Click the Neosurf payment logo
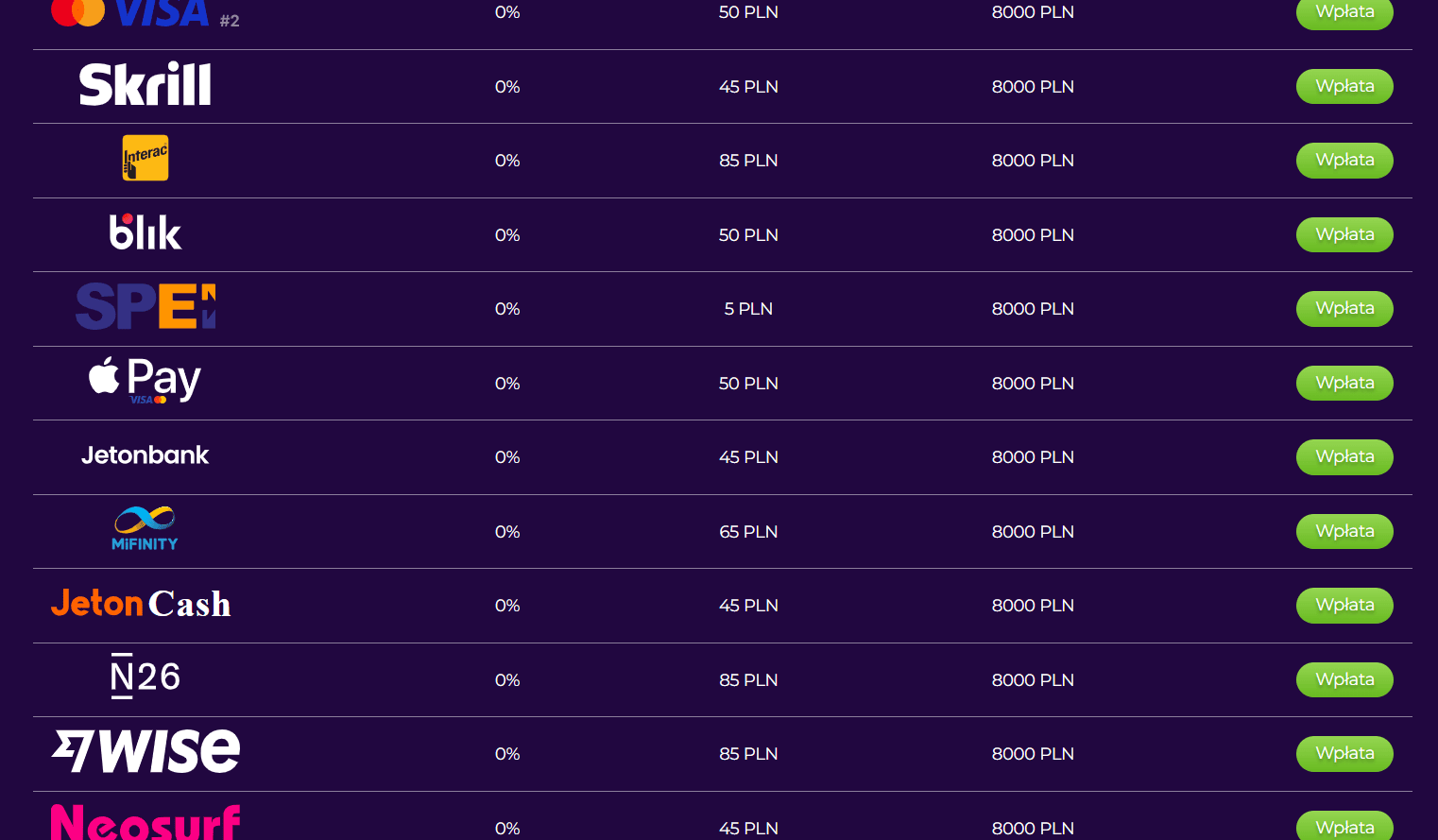 (146, 821)
